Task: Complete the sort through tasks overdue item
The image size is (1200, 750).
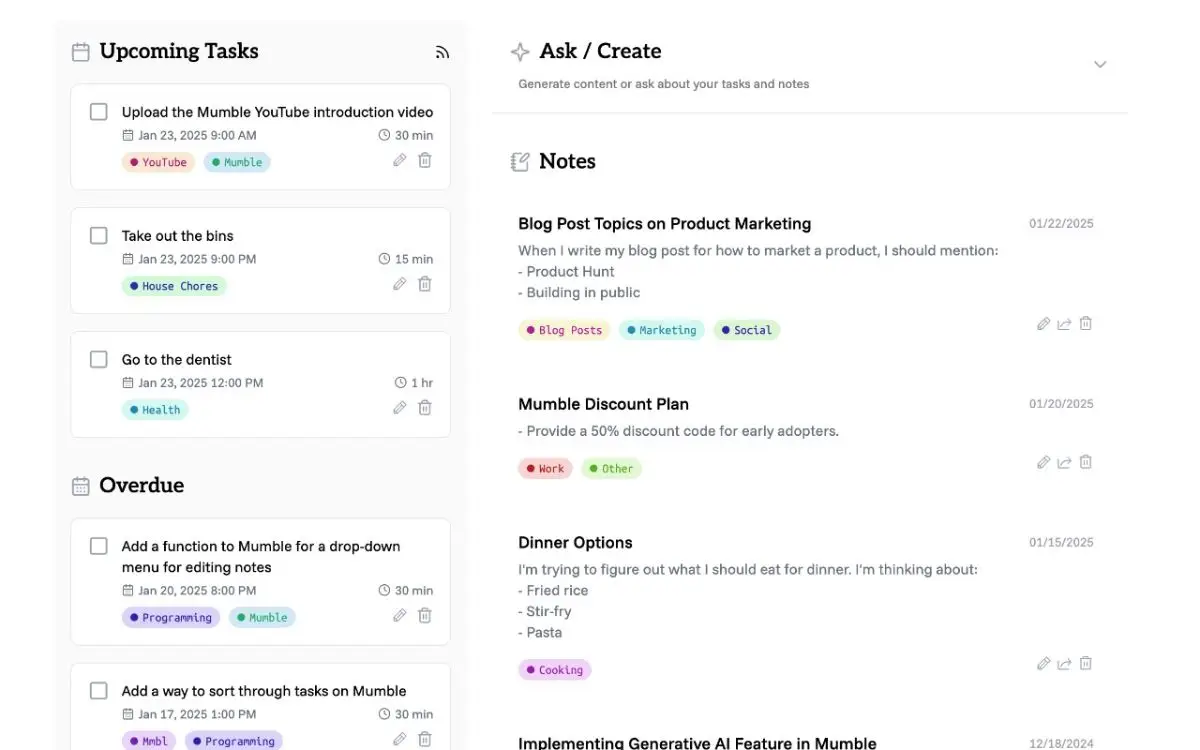Action: click(x=99, y=691)
